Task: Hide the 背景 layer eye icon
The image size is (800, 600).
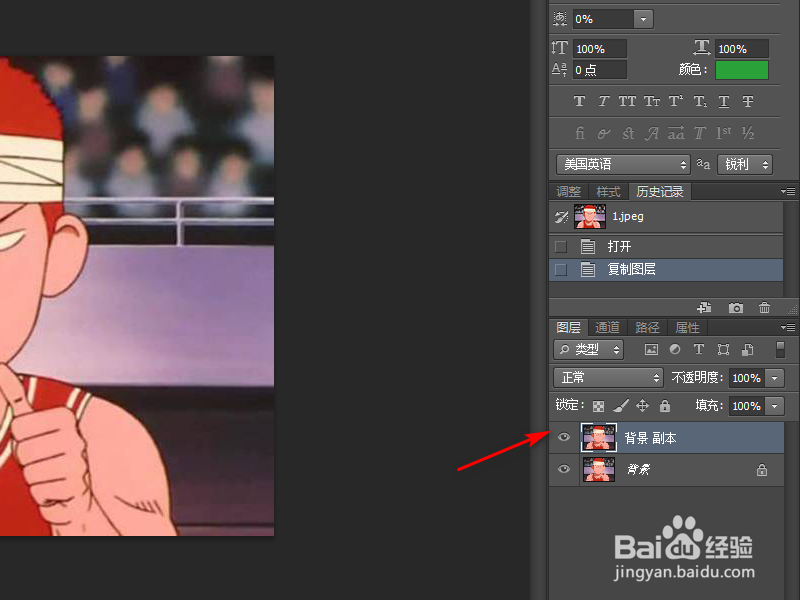Action: click(x=564, y=469)
